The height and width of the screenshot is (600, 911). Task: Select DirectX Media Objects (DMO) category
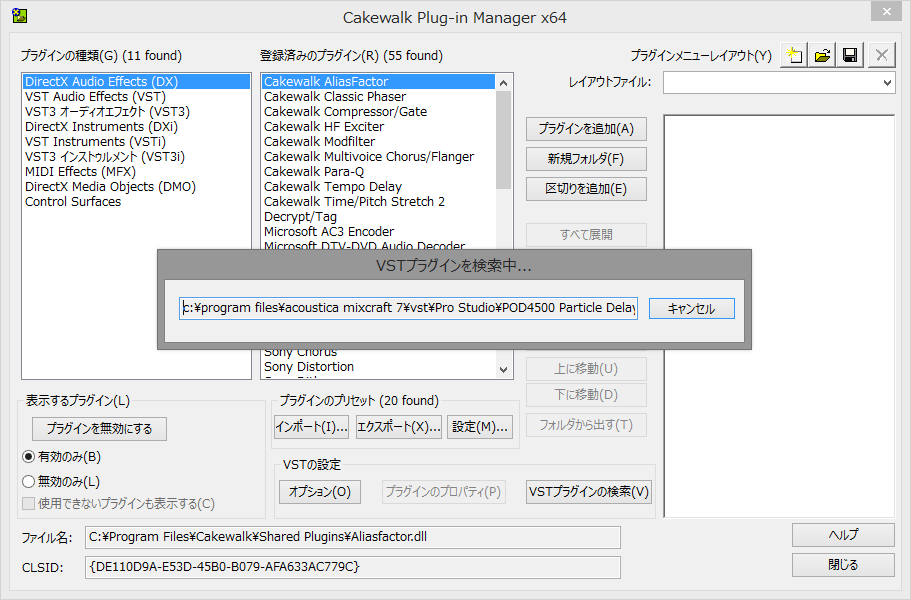pyautogui.click(x=137, y=187)
